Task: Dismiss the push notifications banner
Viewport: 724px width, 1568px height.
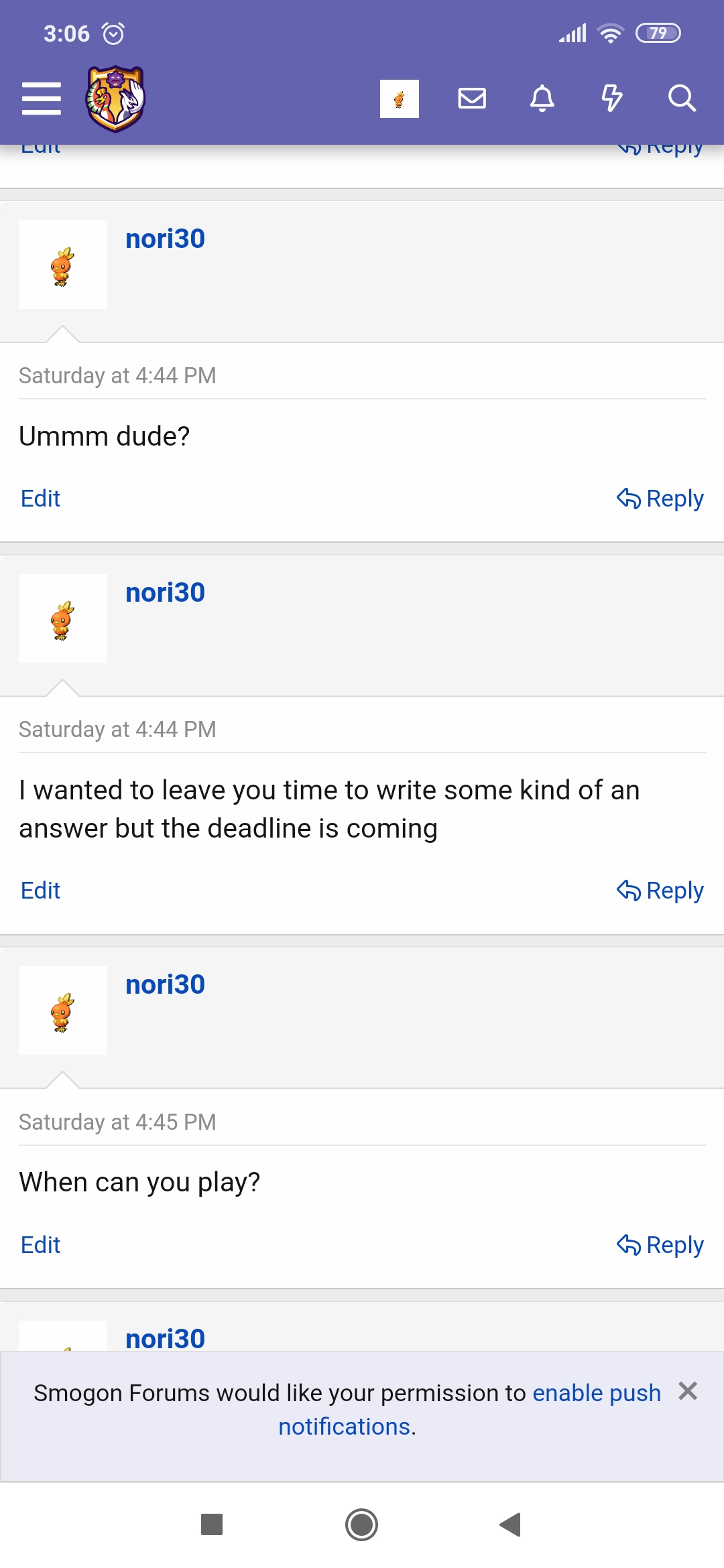Action: (x=688, y=1392)
